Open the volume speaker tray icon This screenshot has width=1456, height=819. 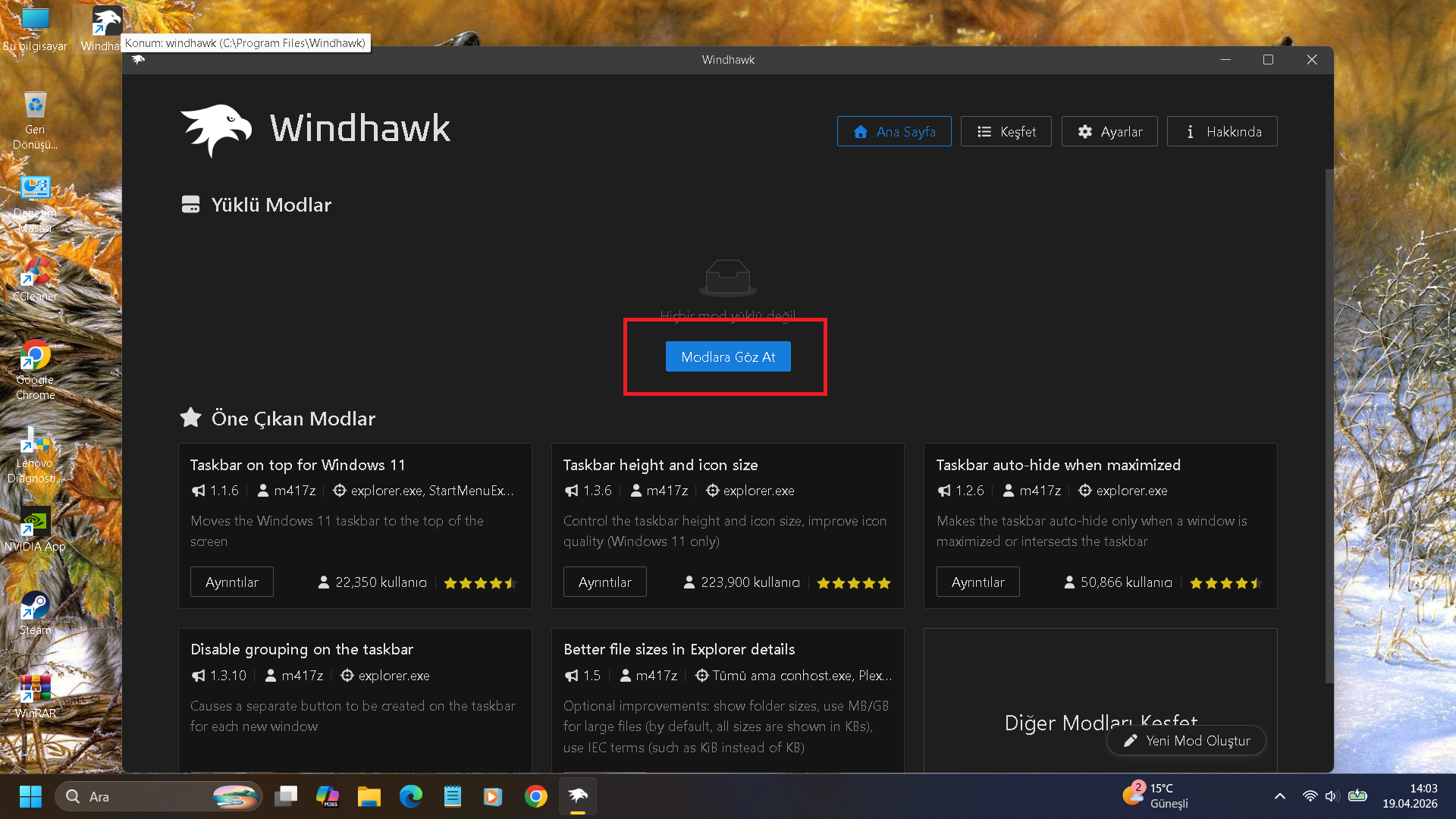click(1331, 796)
